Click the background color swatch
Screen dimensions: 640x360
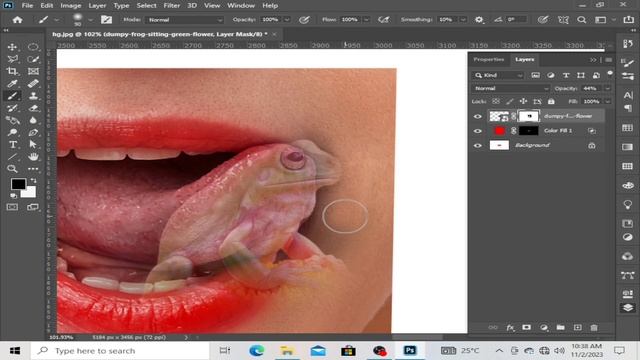click(29, 193)
